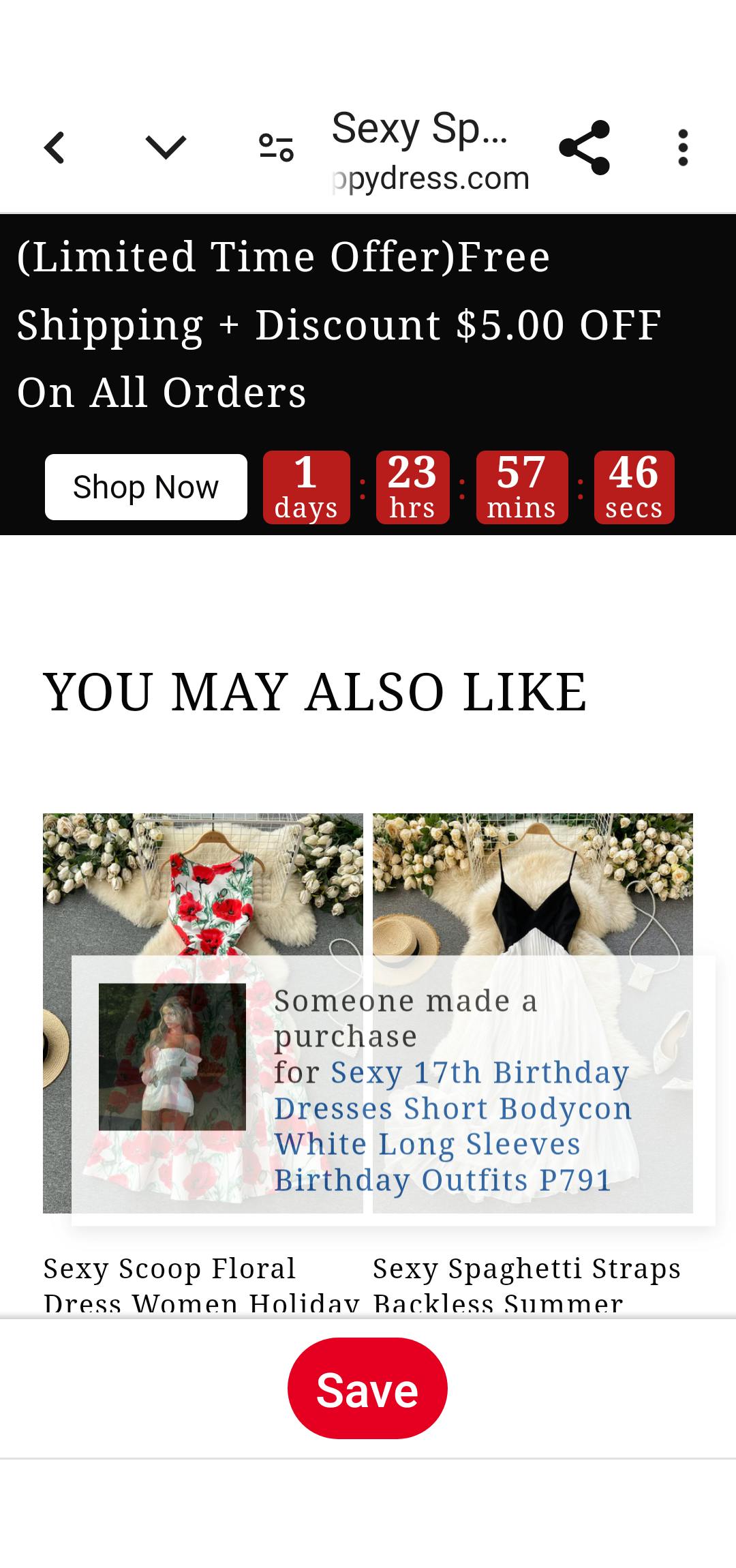Tap the hrs countdown box

tap(412, 487)
